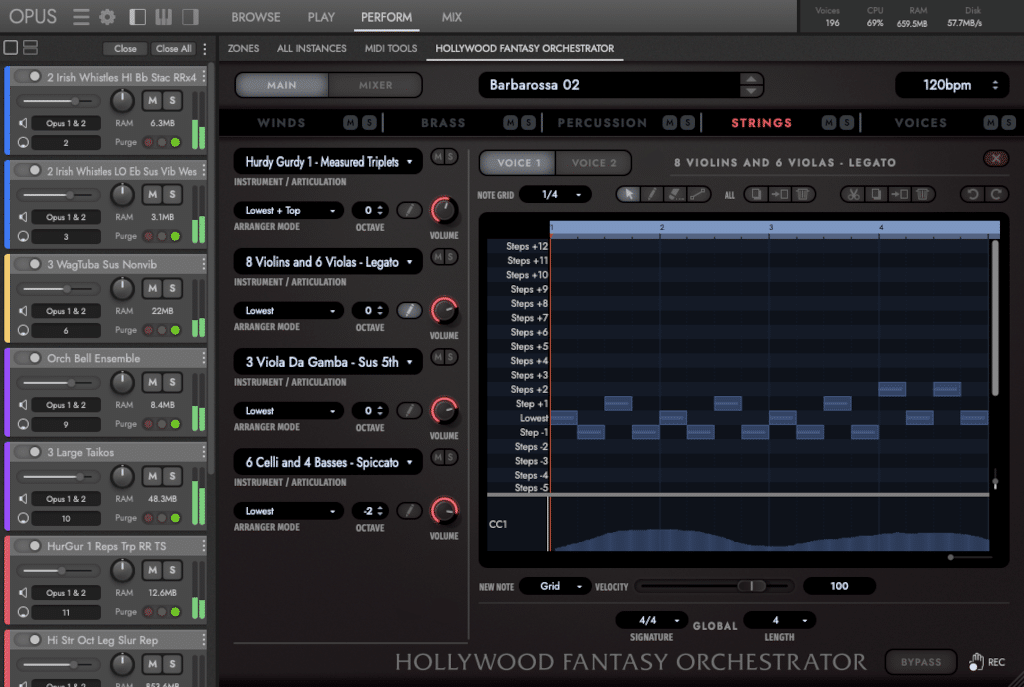Select the pointer tool in sequencer

pyautogui.click(x=629, y=195)
